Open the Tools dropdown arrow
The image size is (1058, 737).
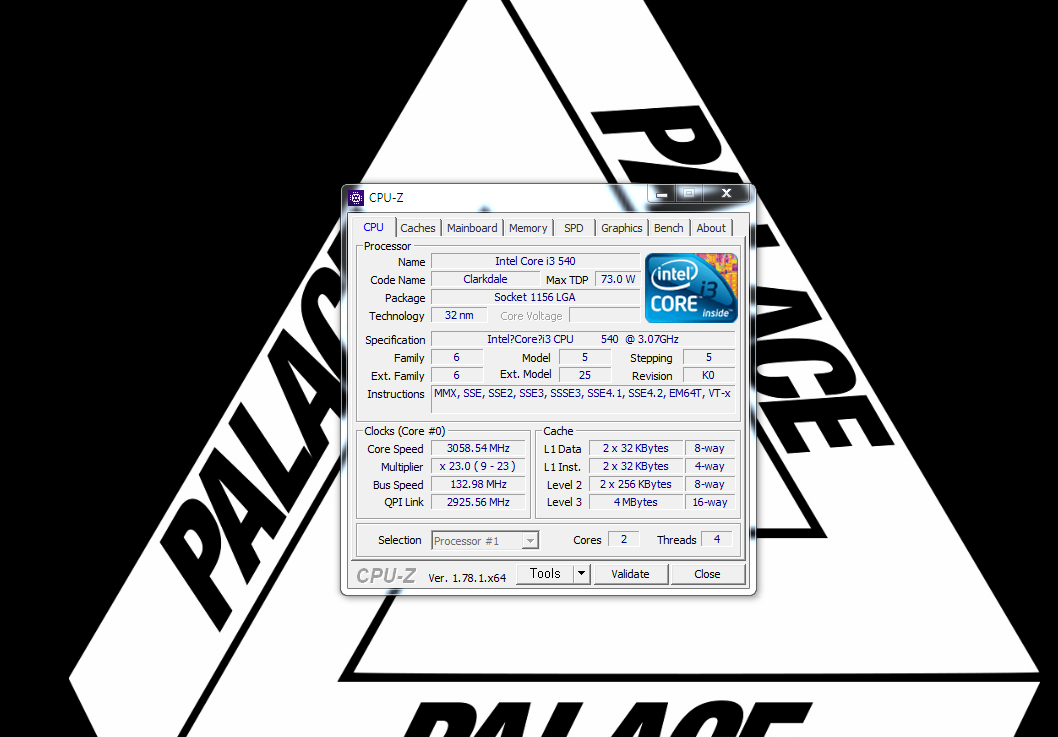pyautogui.click(x=582, y=574)
